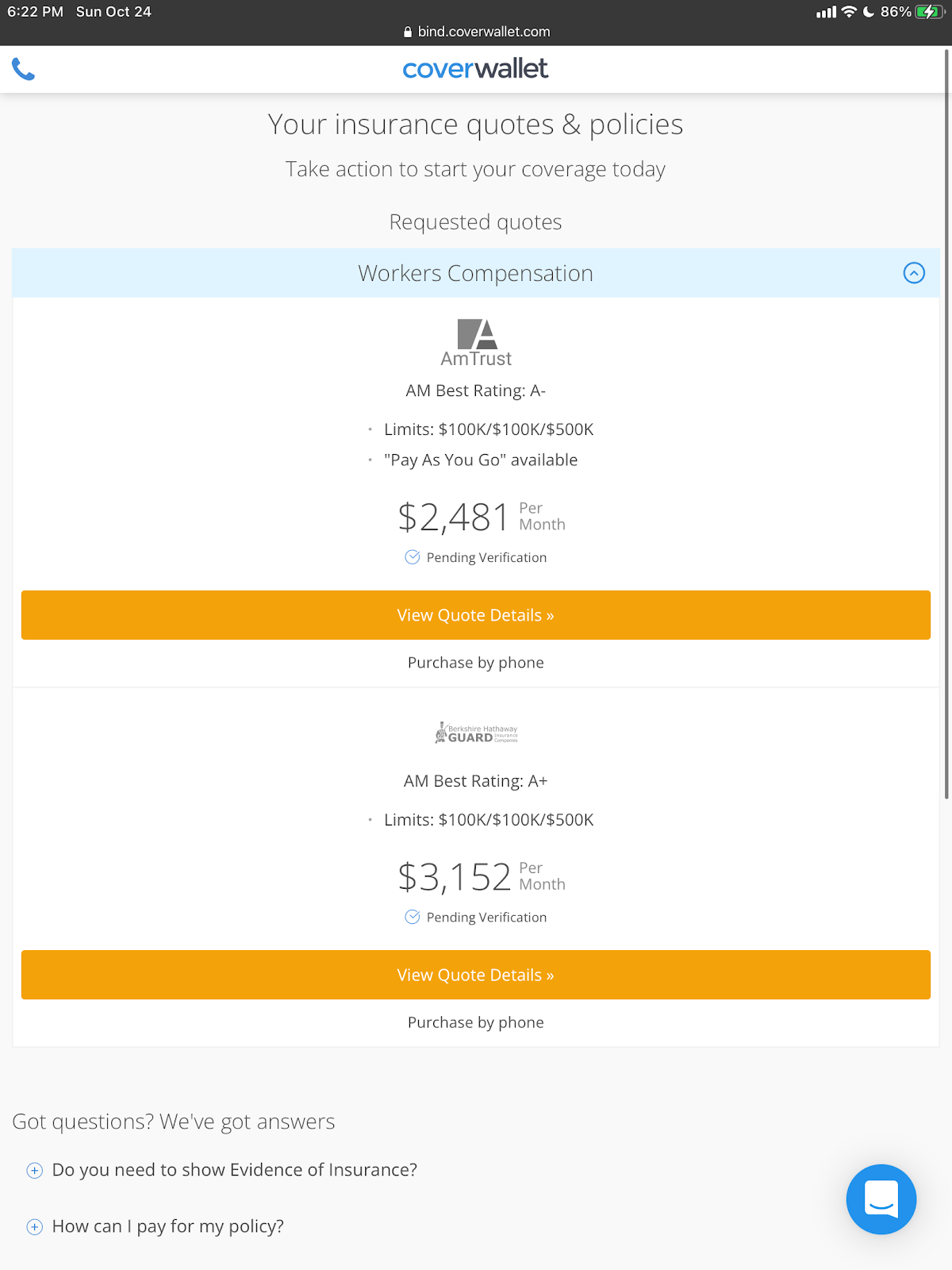
Task: Click the AmTrust logo
Action: 476,343
